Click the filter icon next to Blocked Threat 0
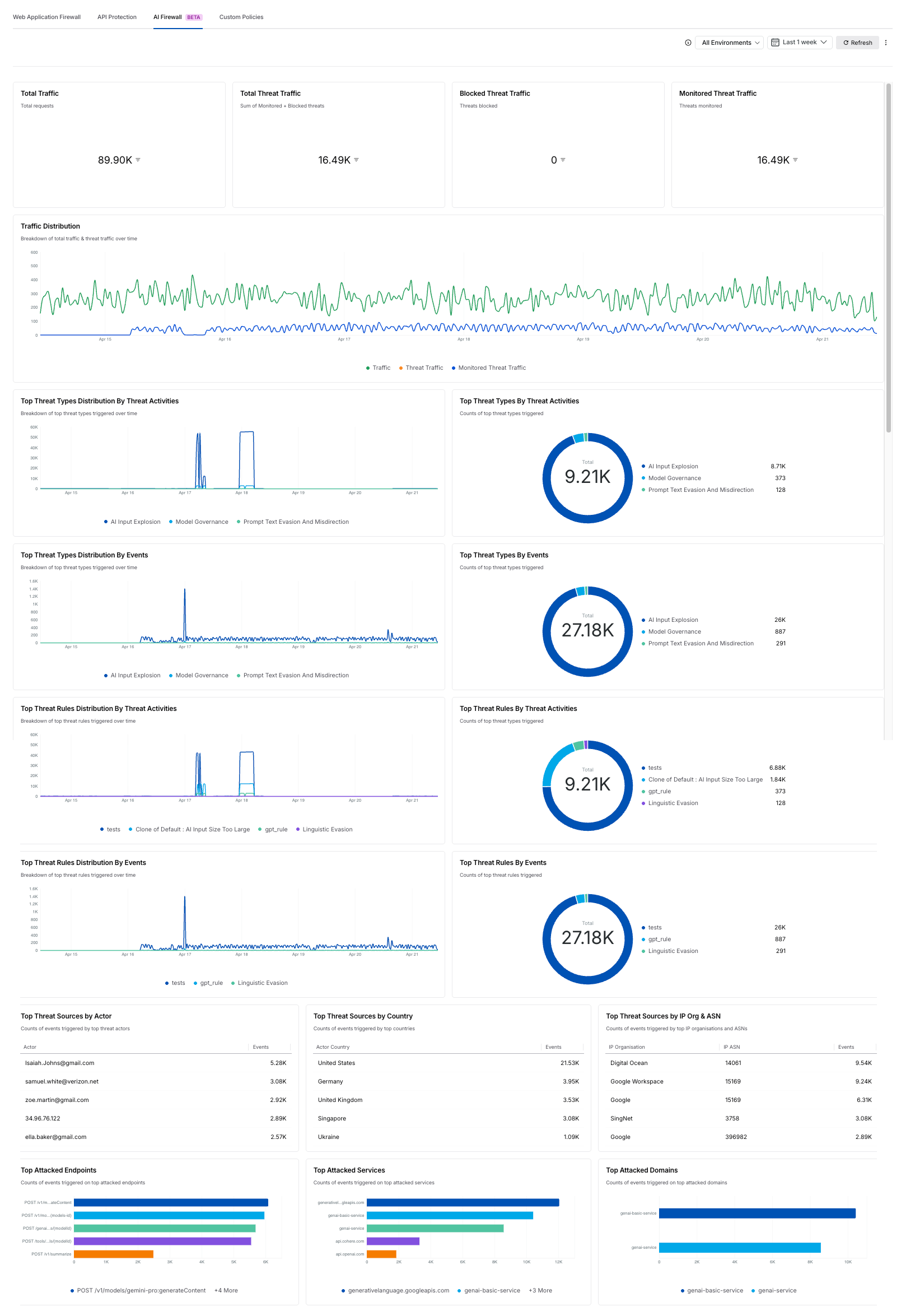The height and width of the screenshot is (1316, 901). click(x=563, y=160)
